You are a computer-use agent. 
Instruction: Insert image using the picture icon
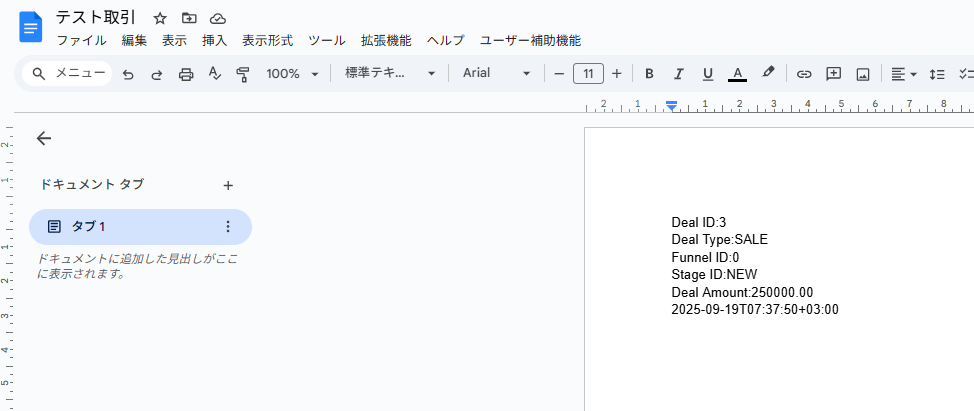862,74
